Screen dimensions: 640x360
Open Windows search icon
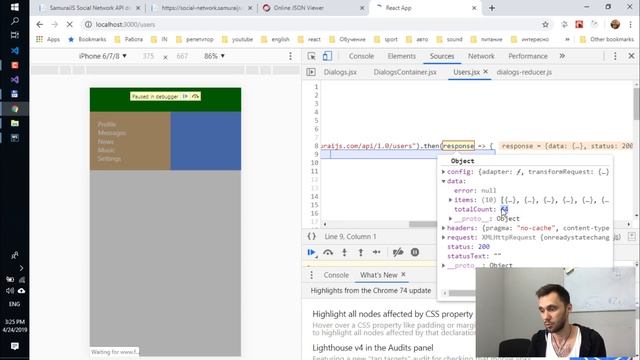[x=15, y=21]
